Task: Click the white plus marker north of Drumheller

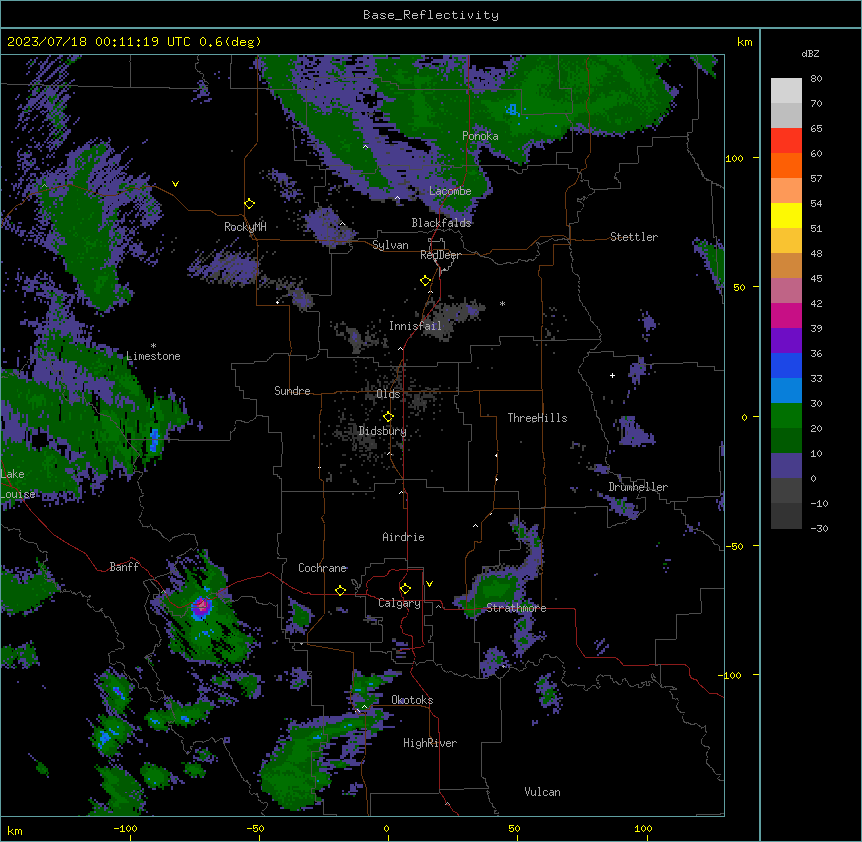Action: click(612, 375)
